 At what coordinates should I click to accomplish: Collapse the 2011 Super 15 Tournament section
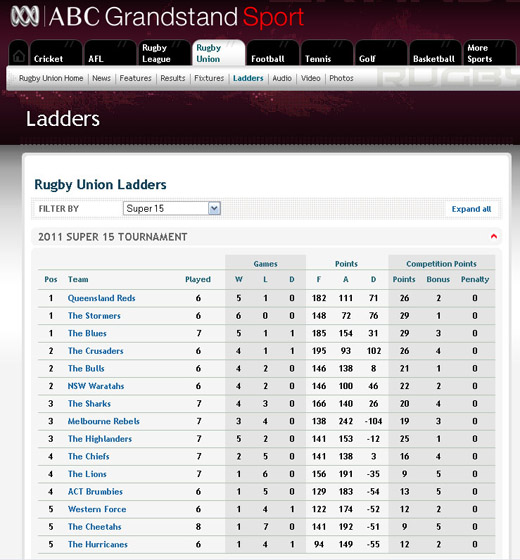pyautogui.click(x=494, y=236)
